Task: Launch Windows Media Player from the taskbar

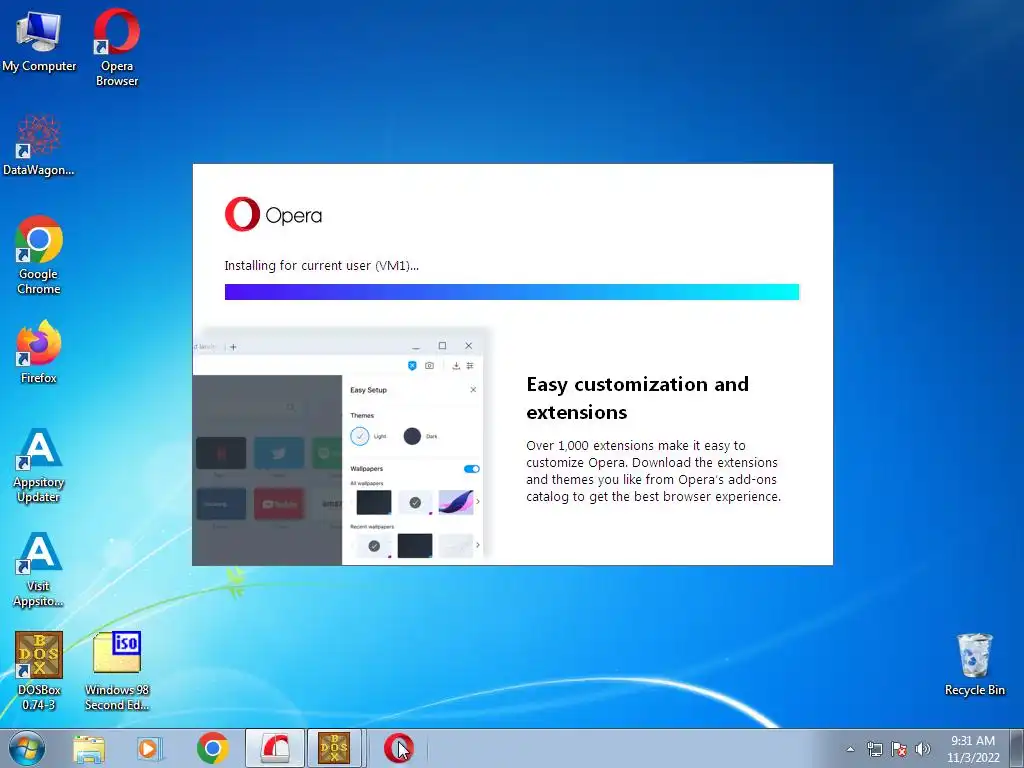Action: (x=150, y=749)
